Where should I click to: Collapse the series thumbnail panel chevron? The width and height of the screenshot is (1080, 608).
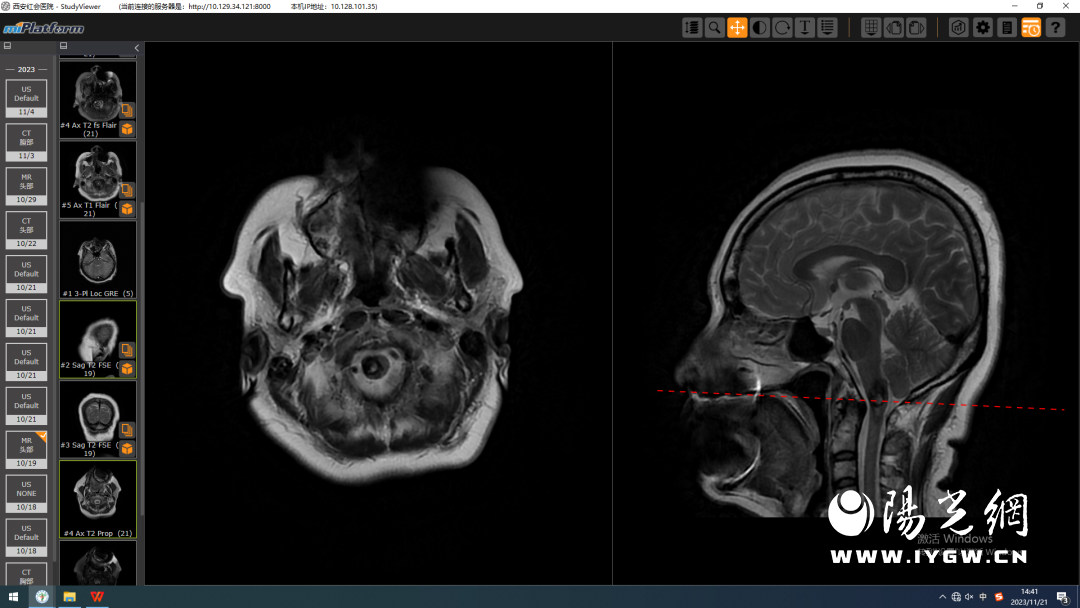tap(136, 48)
